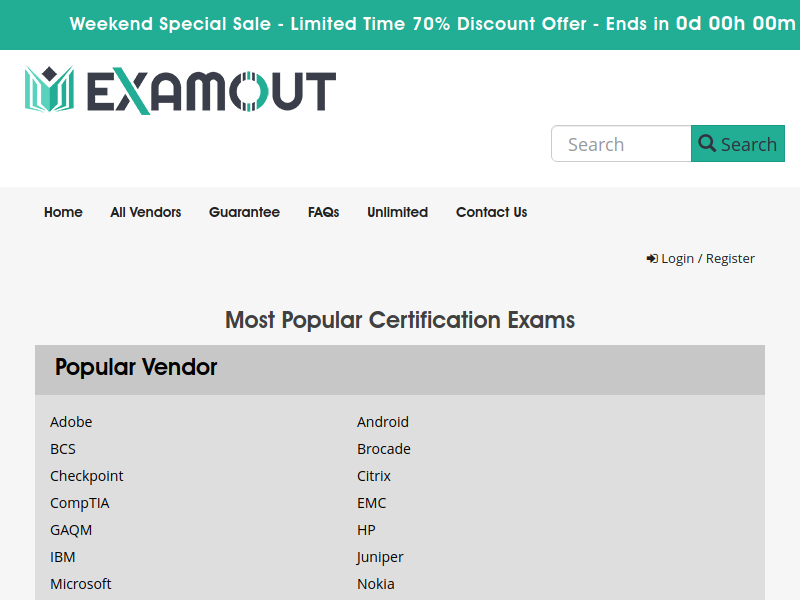Viewport: 800px width, 600px height.
Task: Open the FAQs menu item
Action: coord(323,212)
